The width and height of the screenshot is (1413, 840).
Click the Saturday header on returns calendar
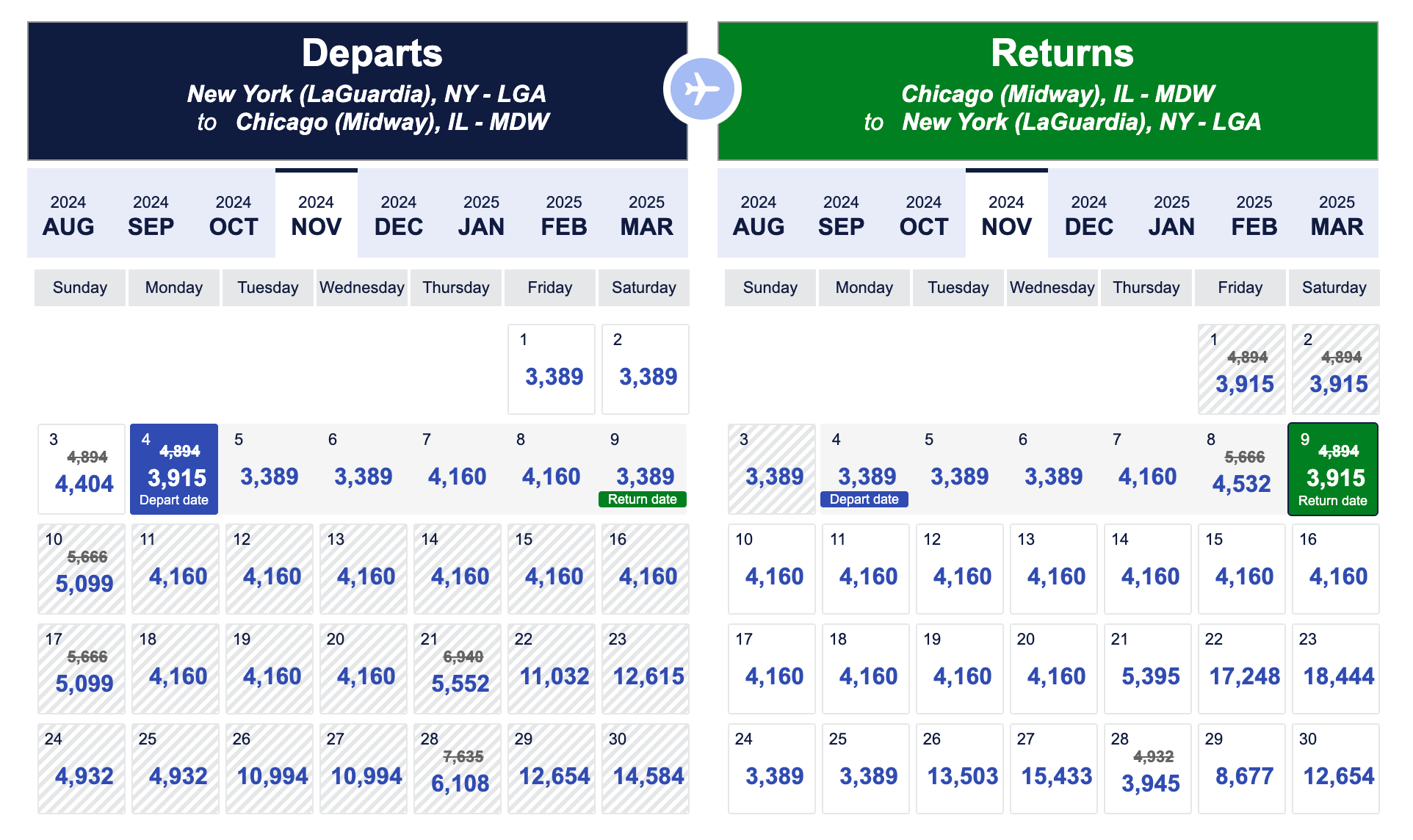[x=1334, y=287]
